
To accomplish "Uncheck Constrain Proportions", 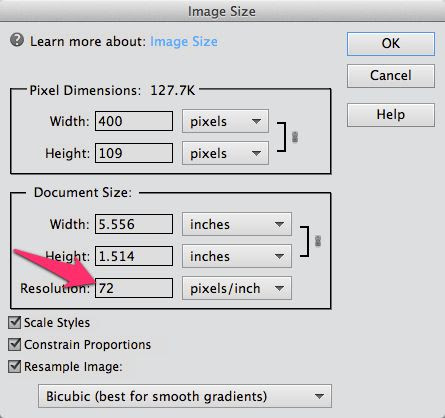I will 15,344.
